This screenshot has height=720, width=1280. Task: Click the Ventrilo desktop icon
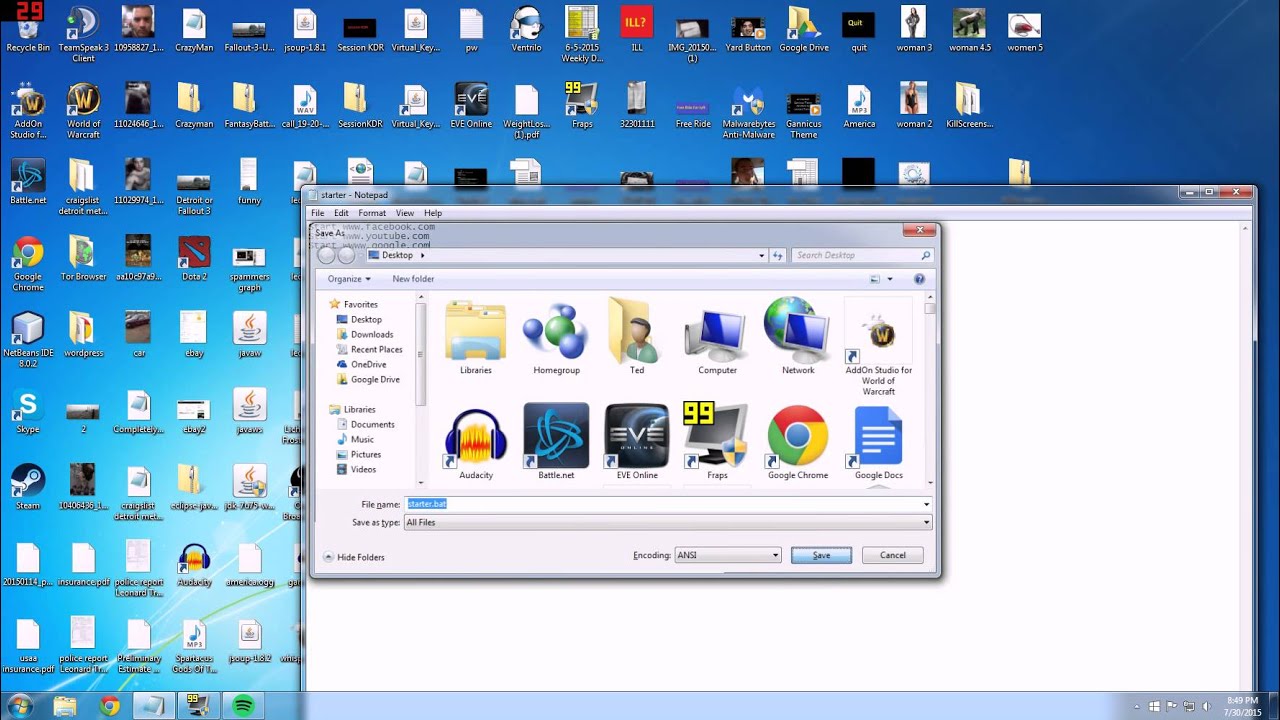tap(527, 30)
